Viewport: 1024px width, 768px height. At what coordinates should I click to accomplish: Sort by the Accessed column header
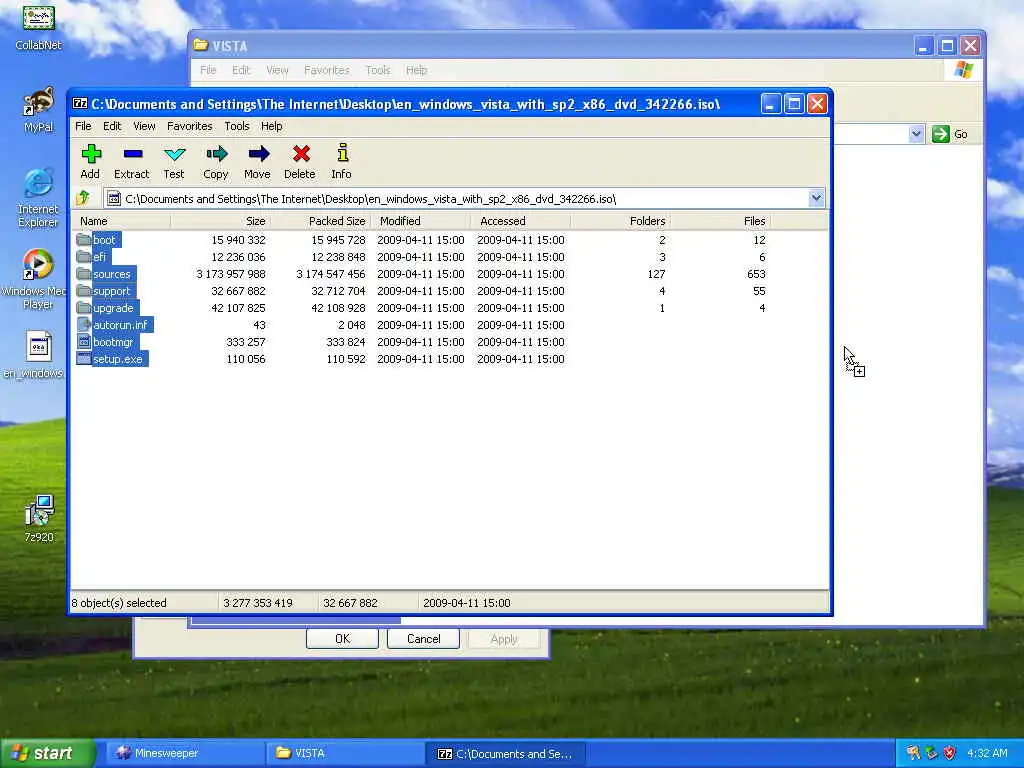click(521, 221)
